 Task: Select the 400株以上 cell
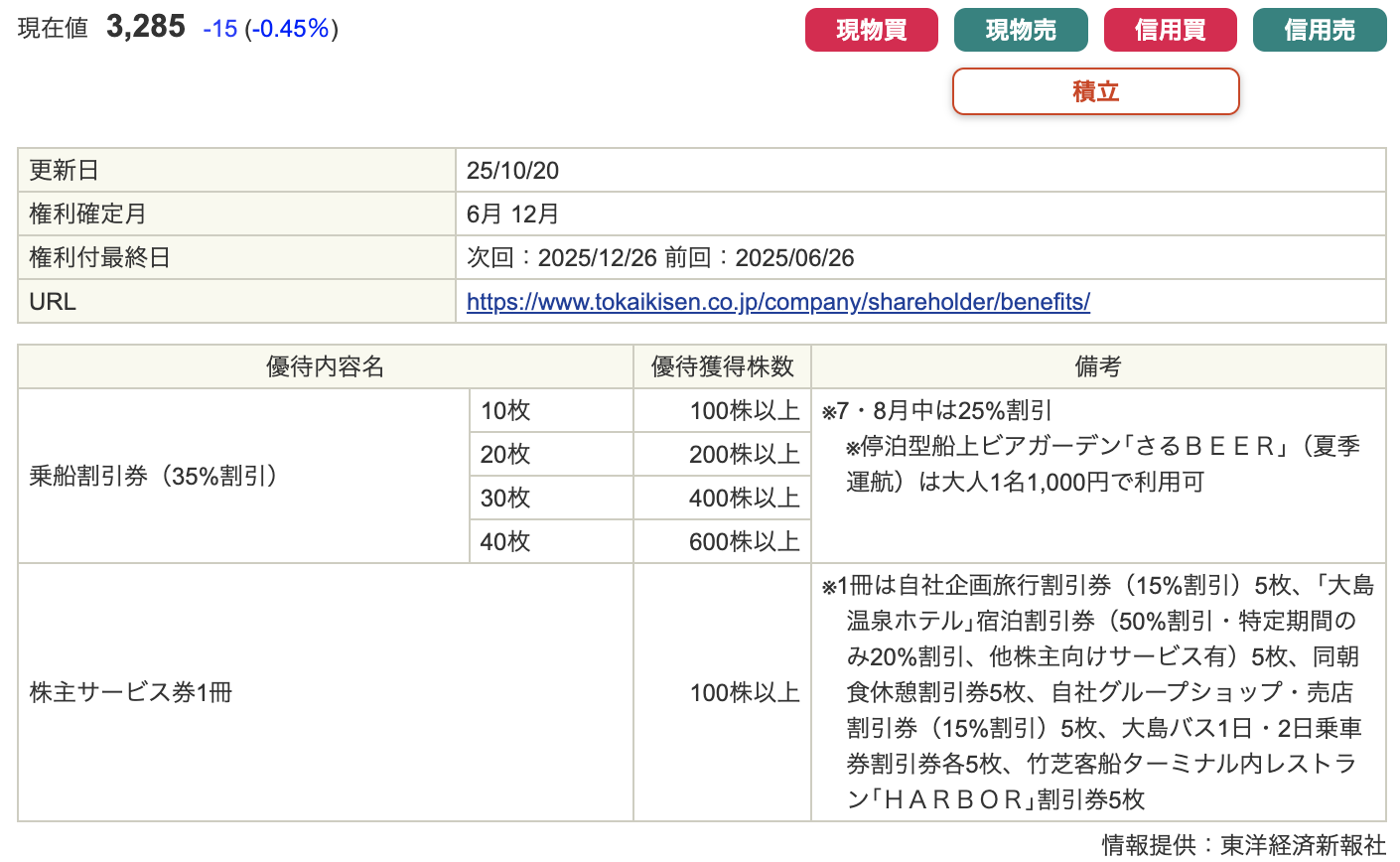744,499
